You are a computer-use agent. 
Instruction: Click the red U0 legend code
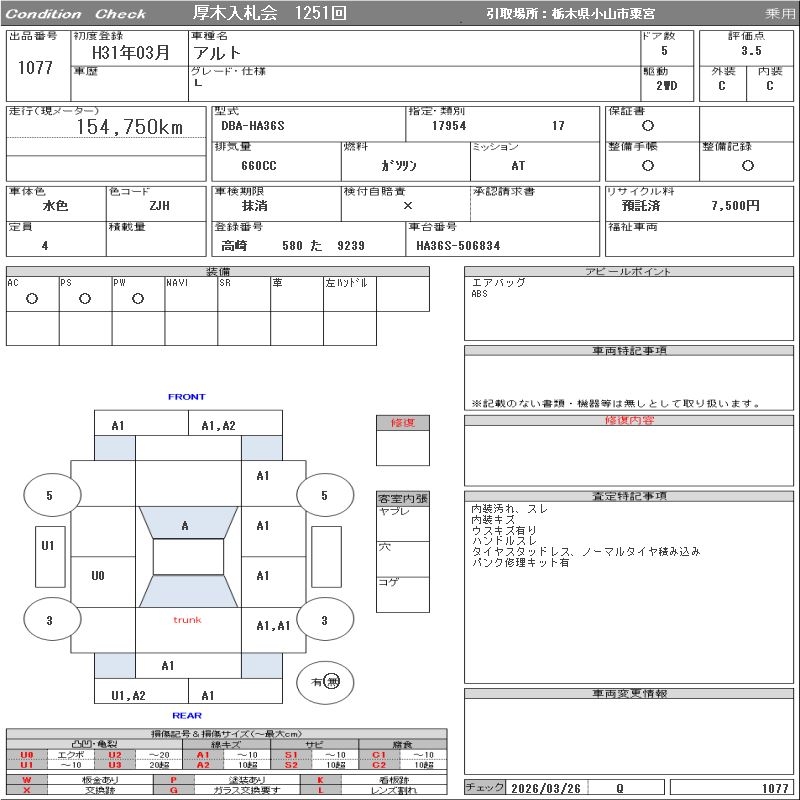pos(27,755)
